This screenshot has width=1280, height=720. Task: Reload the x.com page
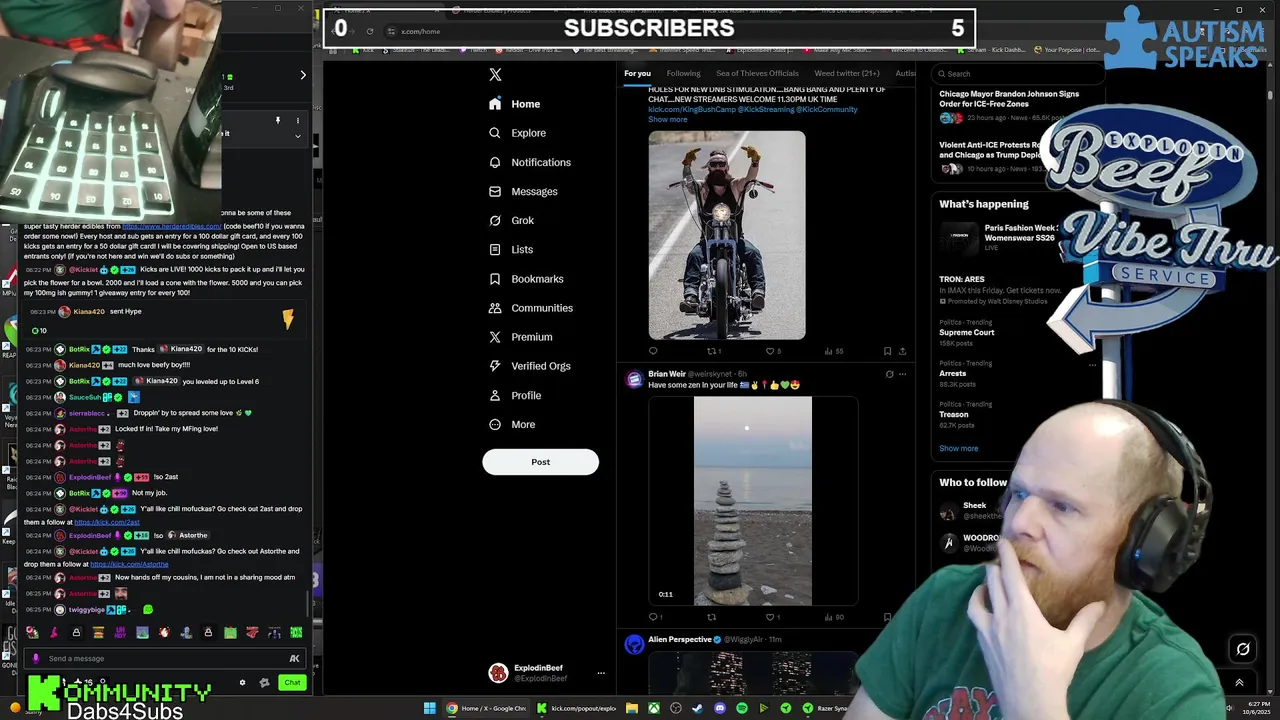tap(370, 31)
